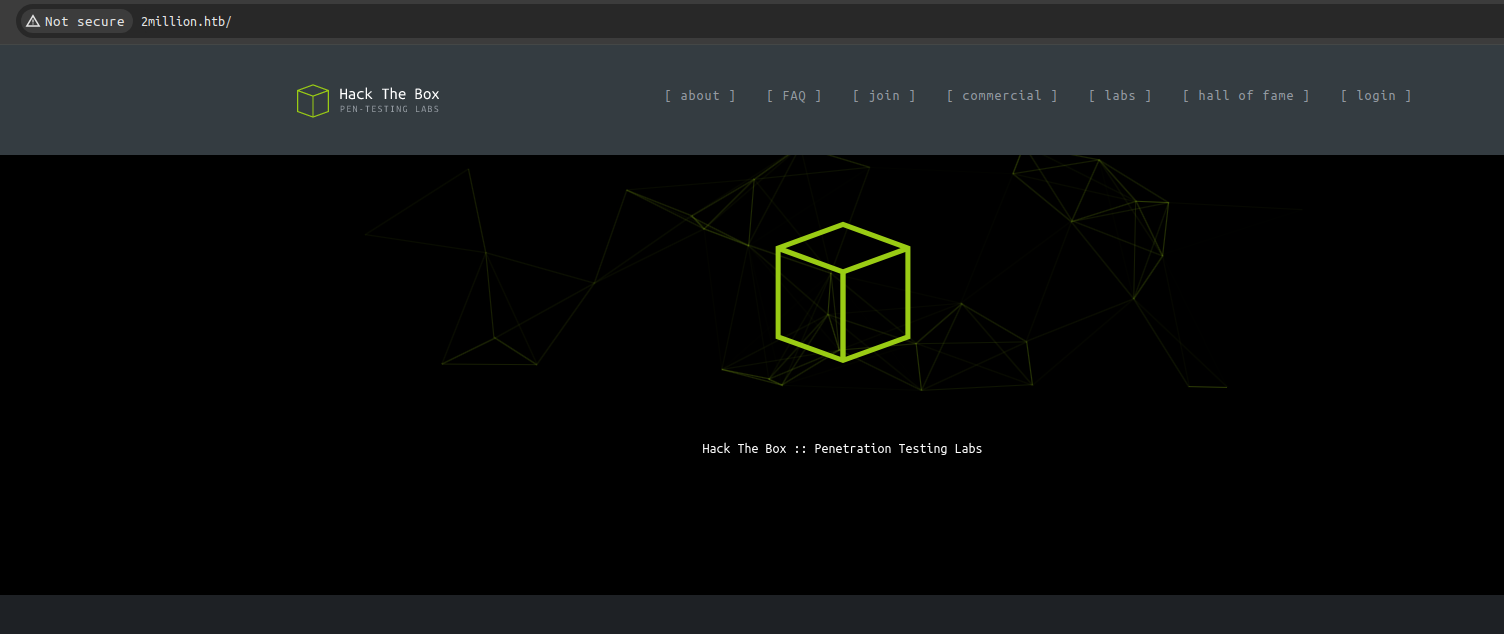Open the hall of fame page
The image size is (1504, 634).
[x=1246, y=96]
